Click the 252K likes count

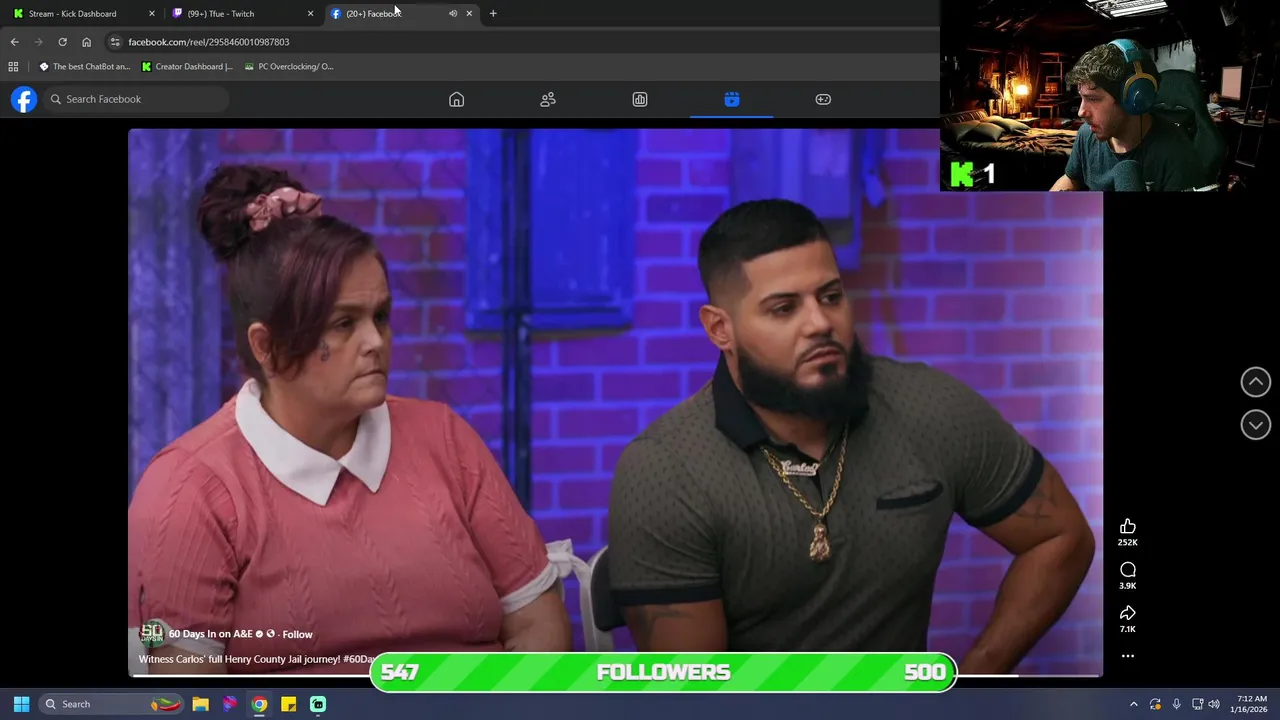click(1128, 543)
